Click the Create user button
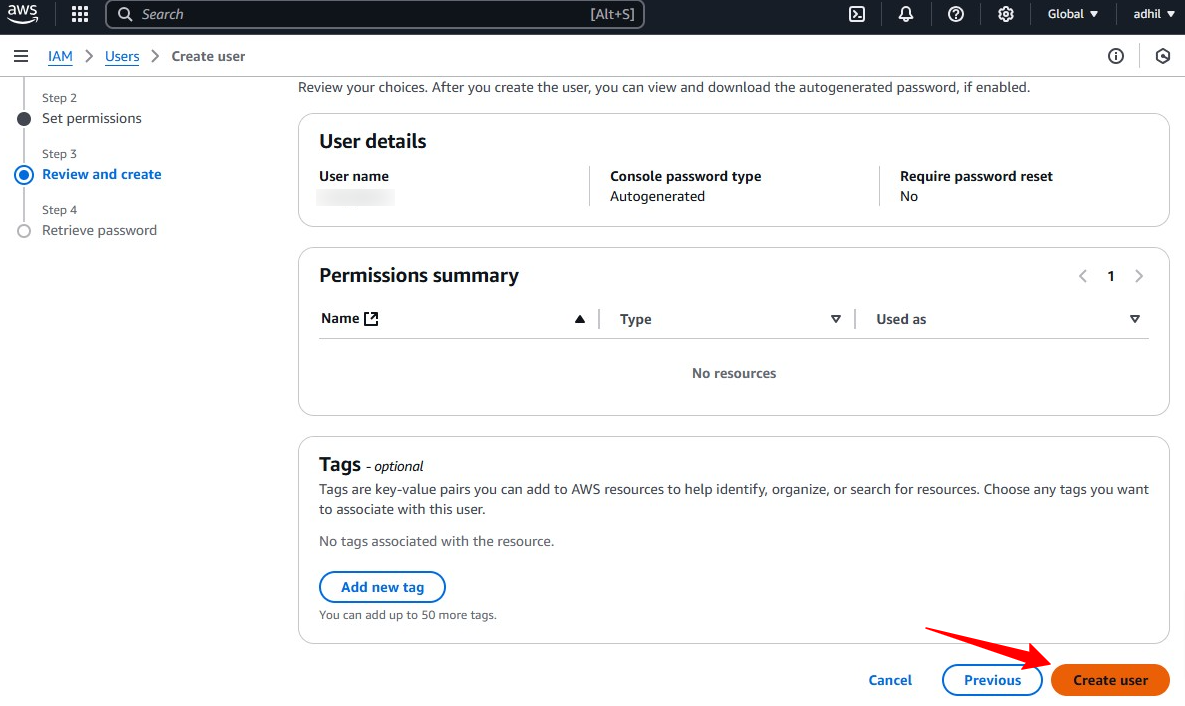This screenshot has height=706, width=1185. coord(1110,680)
